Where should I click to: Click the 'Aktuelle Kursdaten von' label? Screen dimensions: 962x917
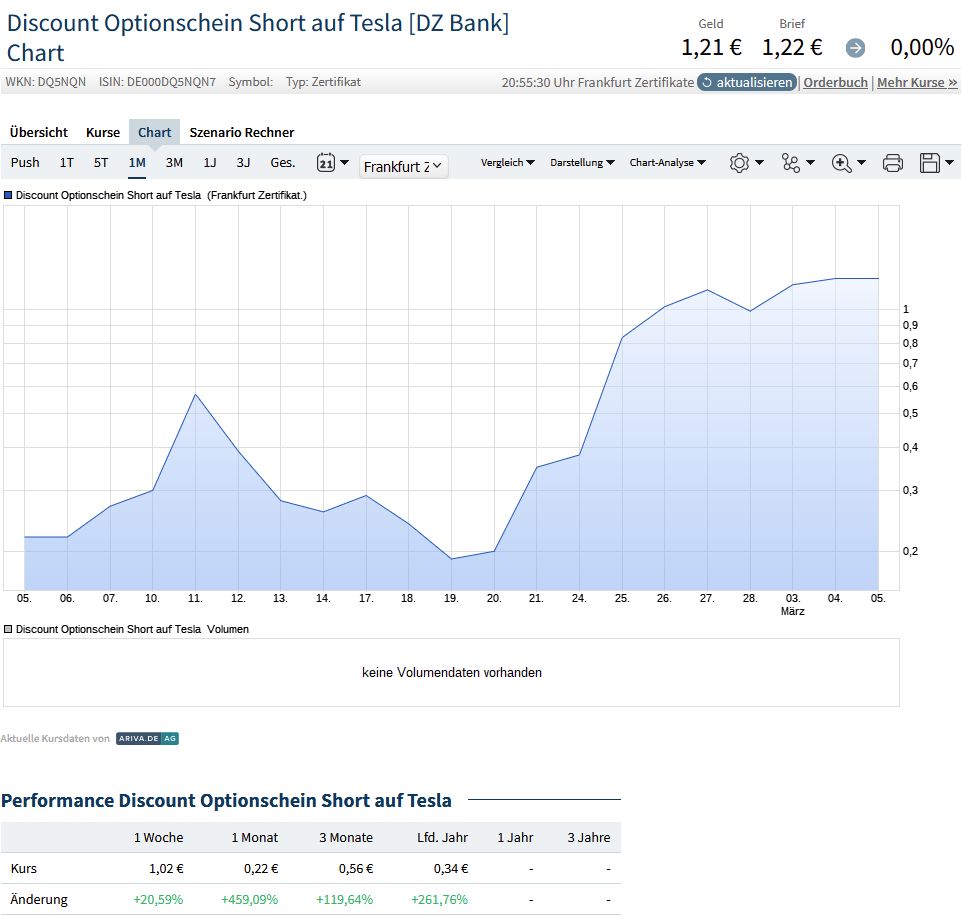(55, 739)
